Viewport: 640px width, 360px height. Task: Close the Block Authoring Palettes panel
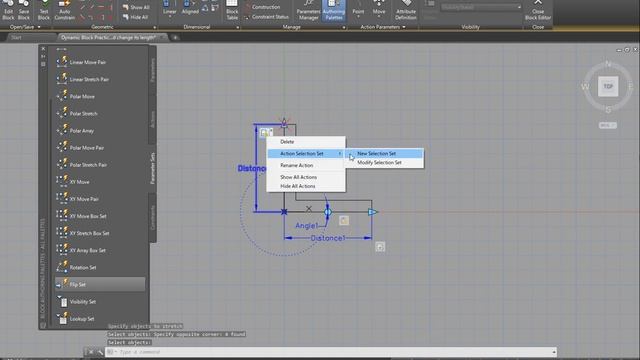pyautogui.click(x=43, y=49)
